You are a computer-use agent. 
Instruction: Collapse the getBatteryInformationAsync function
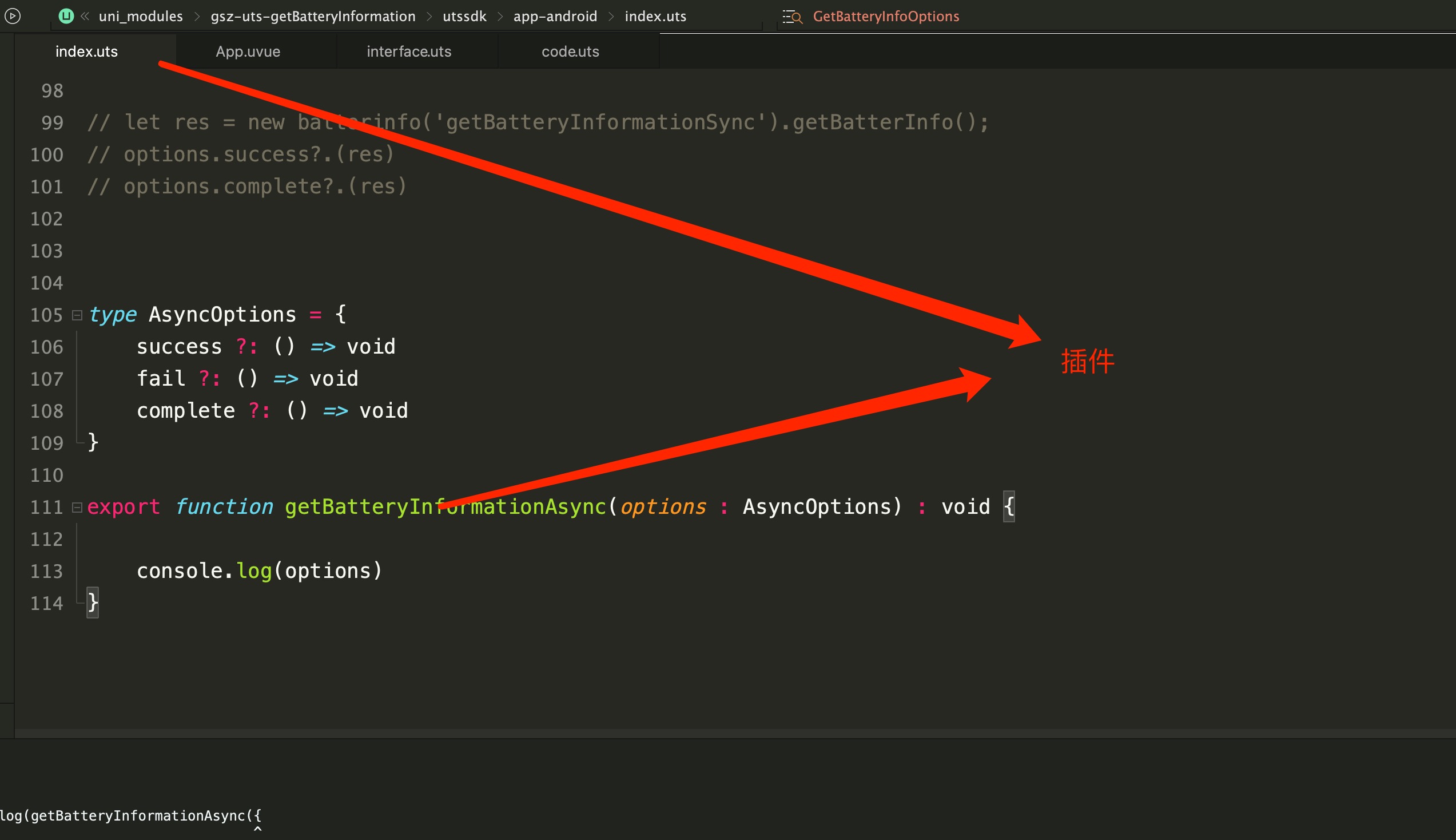[77, 507]
